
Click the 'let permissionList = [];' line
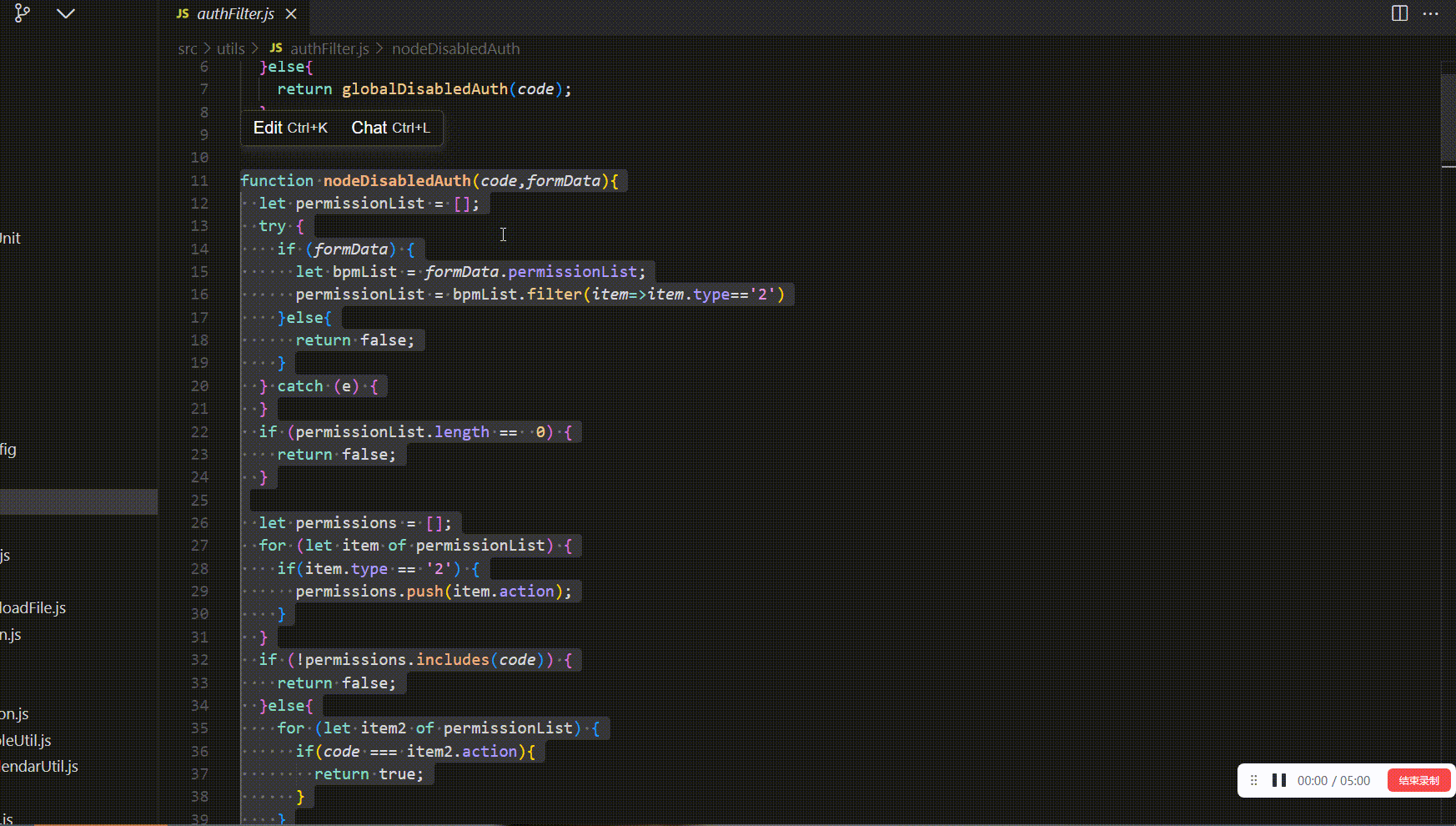click(369, 204)
